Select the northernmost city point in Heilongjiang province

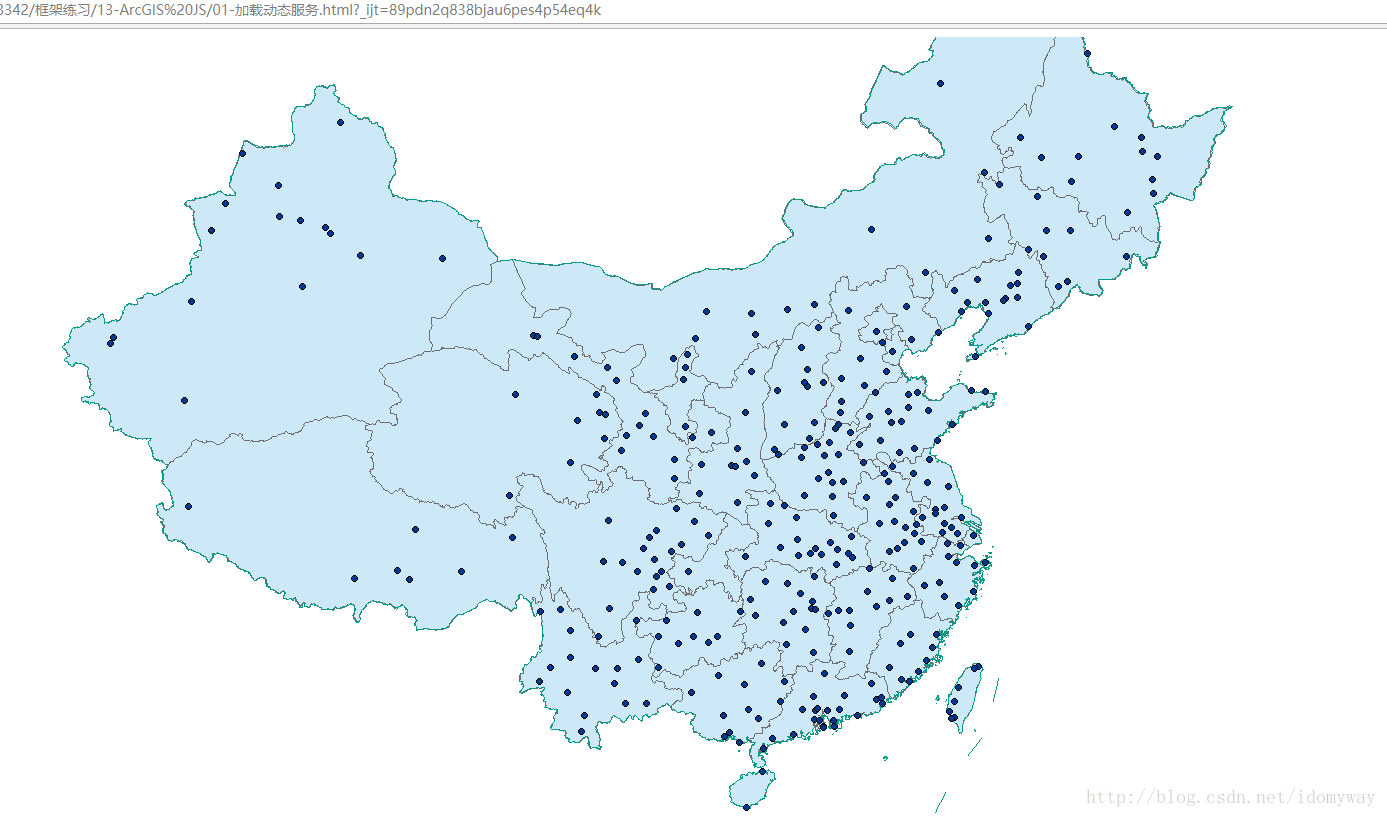tap(1087, 53)
